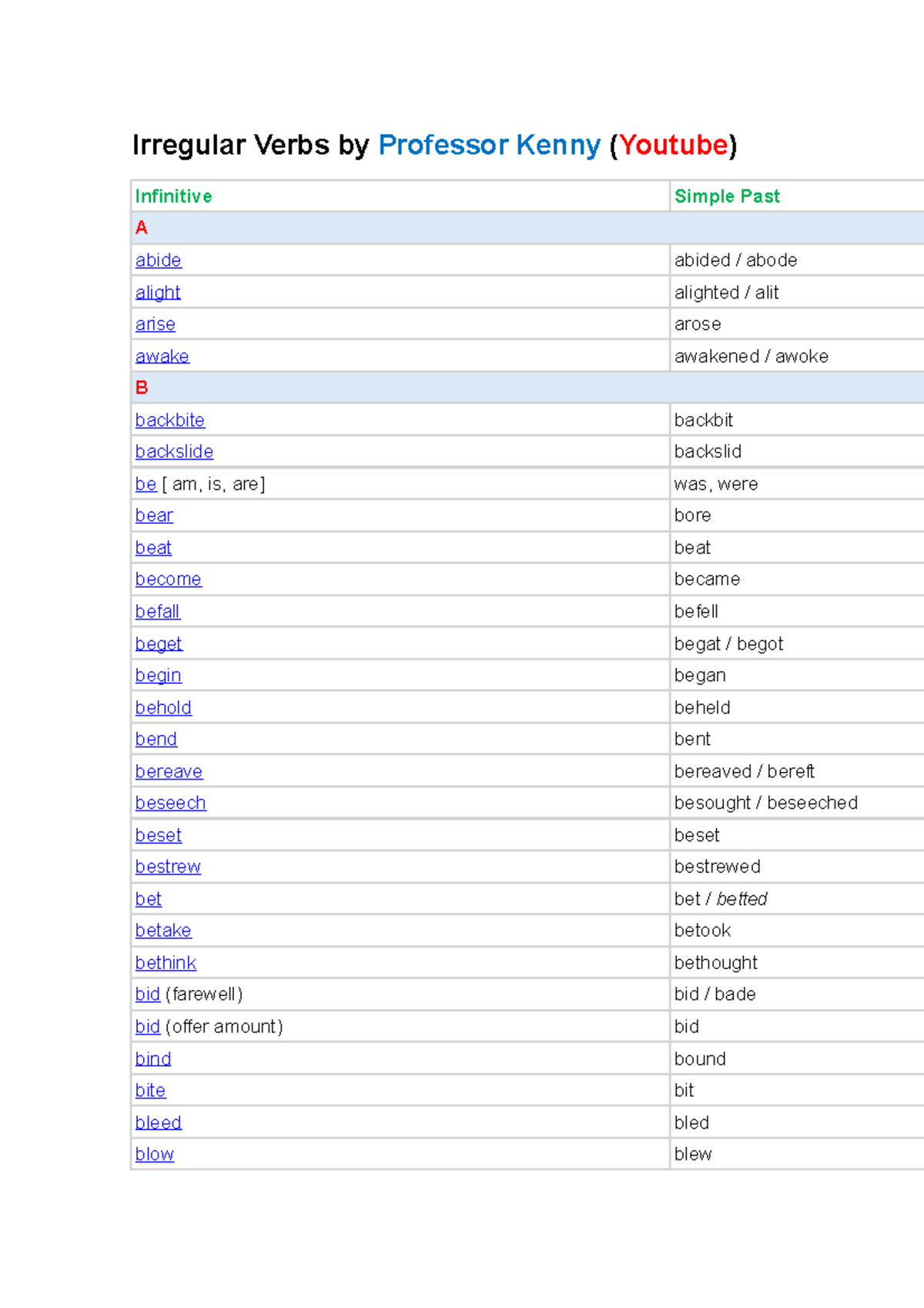
Task: Click the red 'Youtube' word in title
Action: tap(674, 145)
